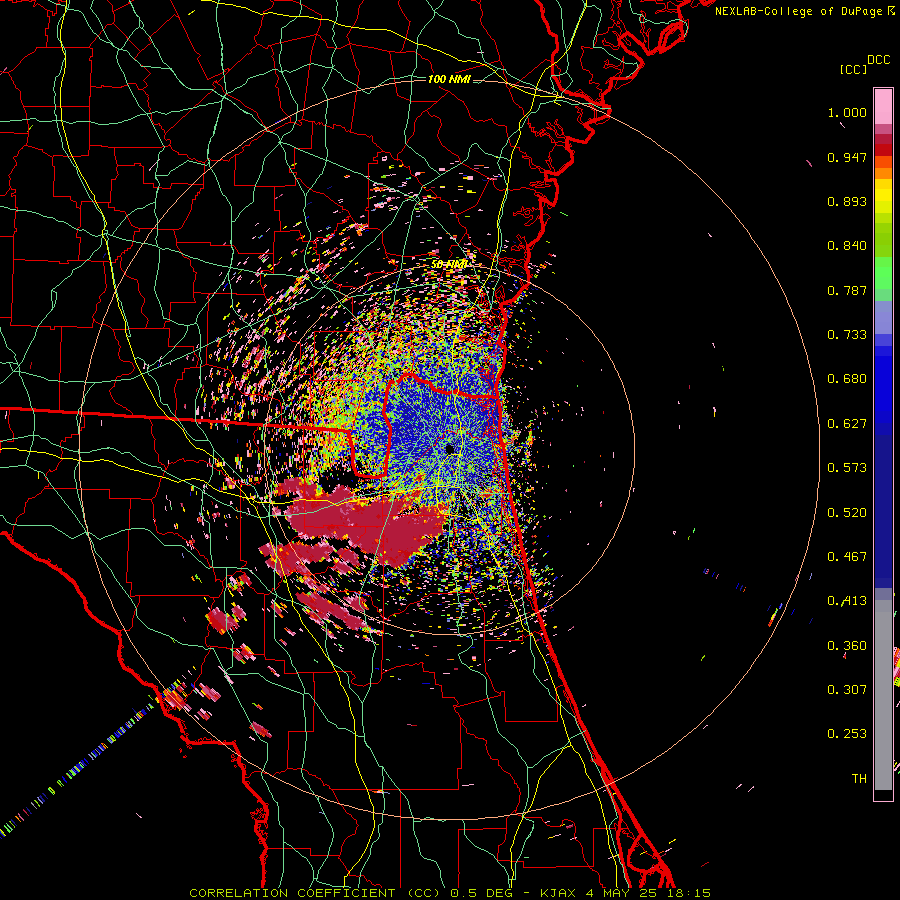Click the large crimson echo southwest of radar
Viewport: 900px width, 900px height.
click(x=367, y=522)
